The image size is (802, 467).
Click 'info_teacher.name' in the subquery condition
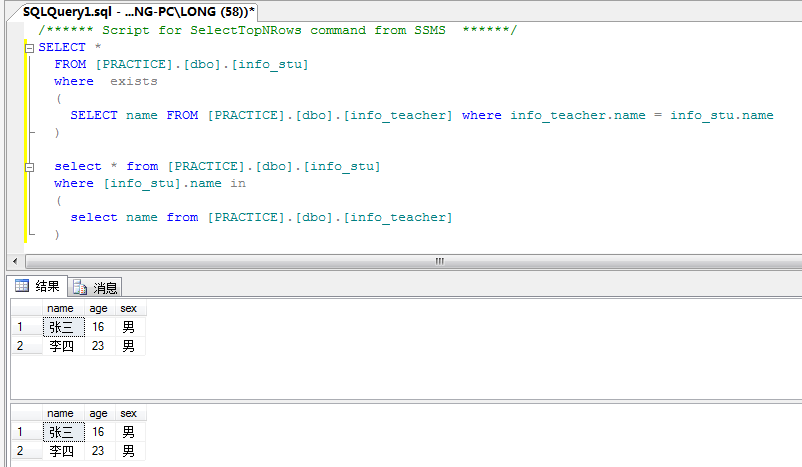[x=578, y=115]
